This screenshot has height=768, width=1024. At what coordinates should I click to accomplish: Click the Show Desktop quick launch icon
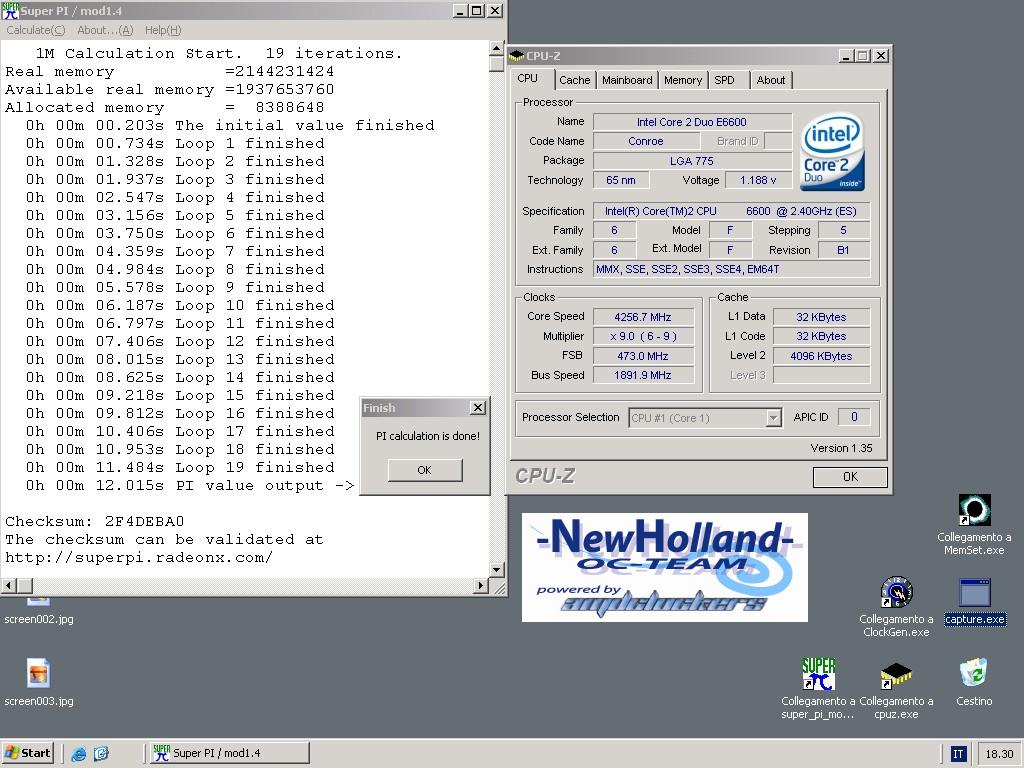tap(101, 754)
